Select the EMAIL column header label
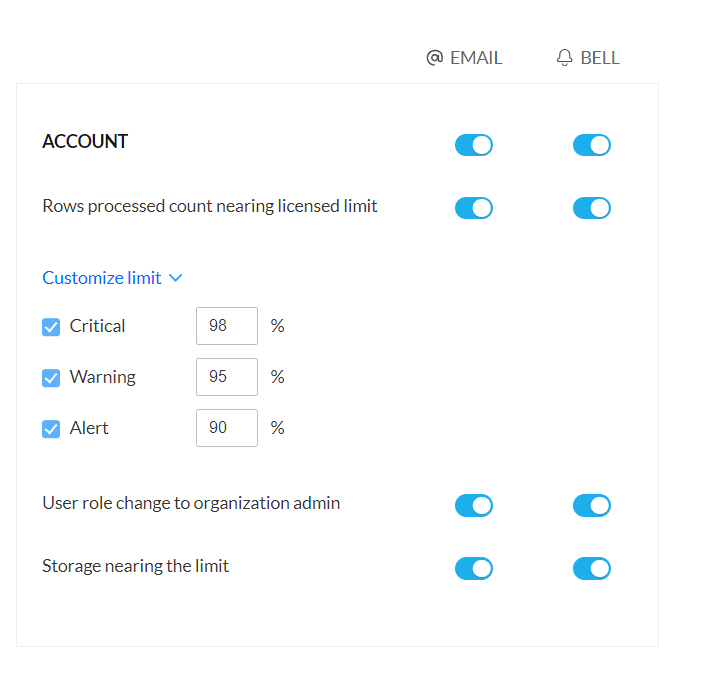The height and width of the screenshot is (674, 712). pyautogui.click(x=476, y=58)
